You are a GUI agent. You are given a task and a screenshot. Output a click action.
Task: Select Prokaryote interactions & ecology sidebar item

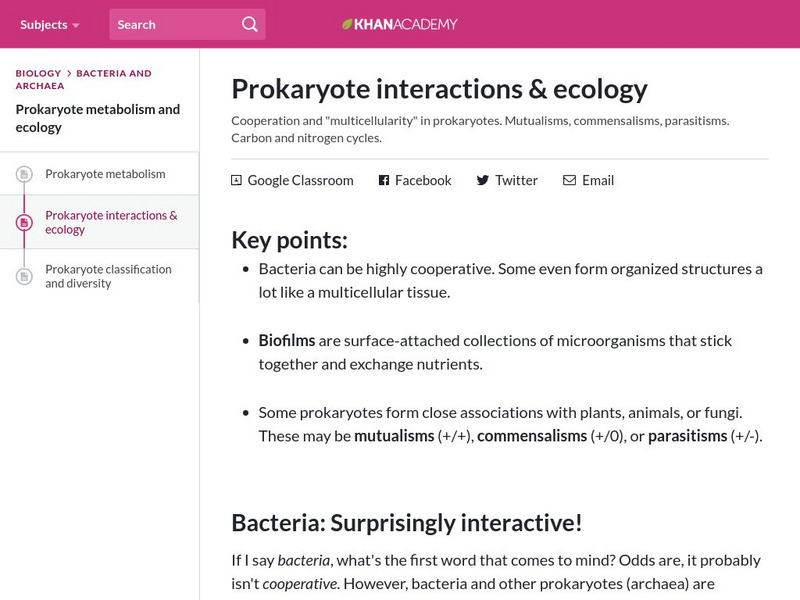point(111,222)
